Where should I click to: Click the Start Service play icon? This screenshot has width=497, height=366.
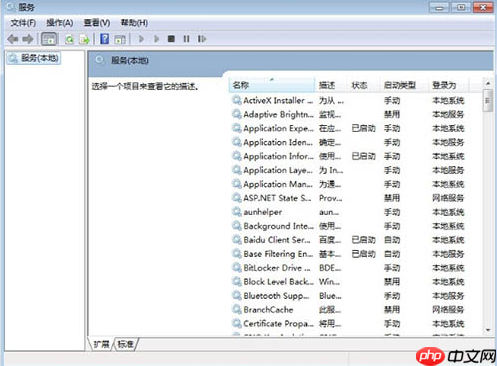141,39
